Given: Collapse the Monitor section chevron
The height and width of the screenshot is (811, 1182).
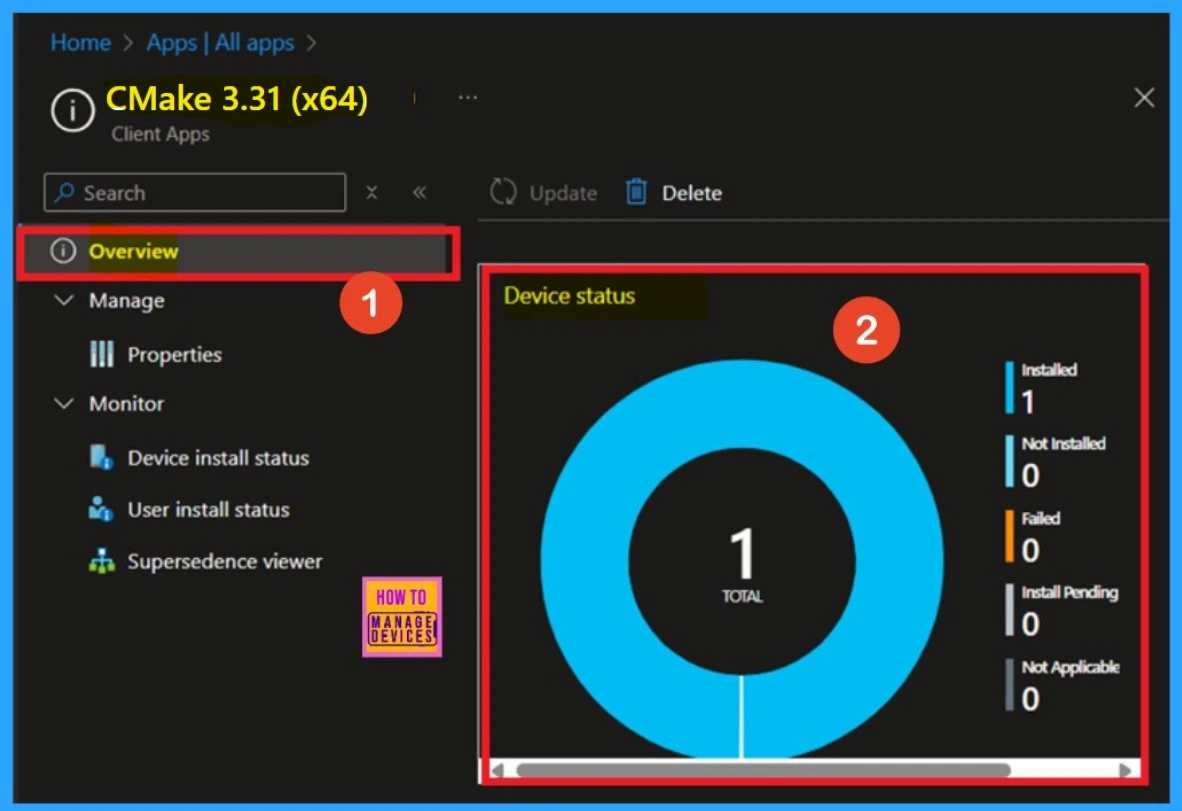Looking at the screenshot, I should pos(64,403).
